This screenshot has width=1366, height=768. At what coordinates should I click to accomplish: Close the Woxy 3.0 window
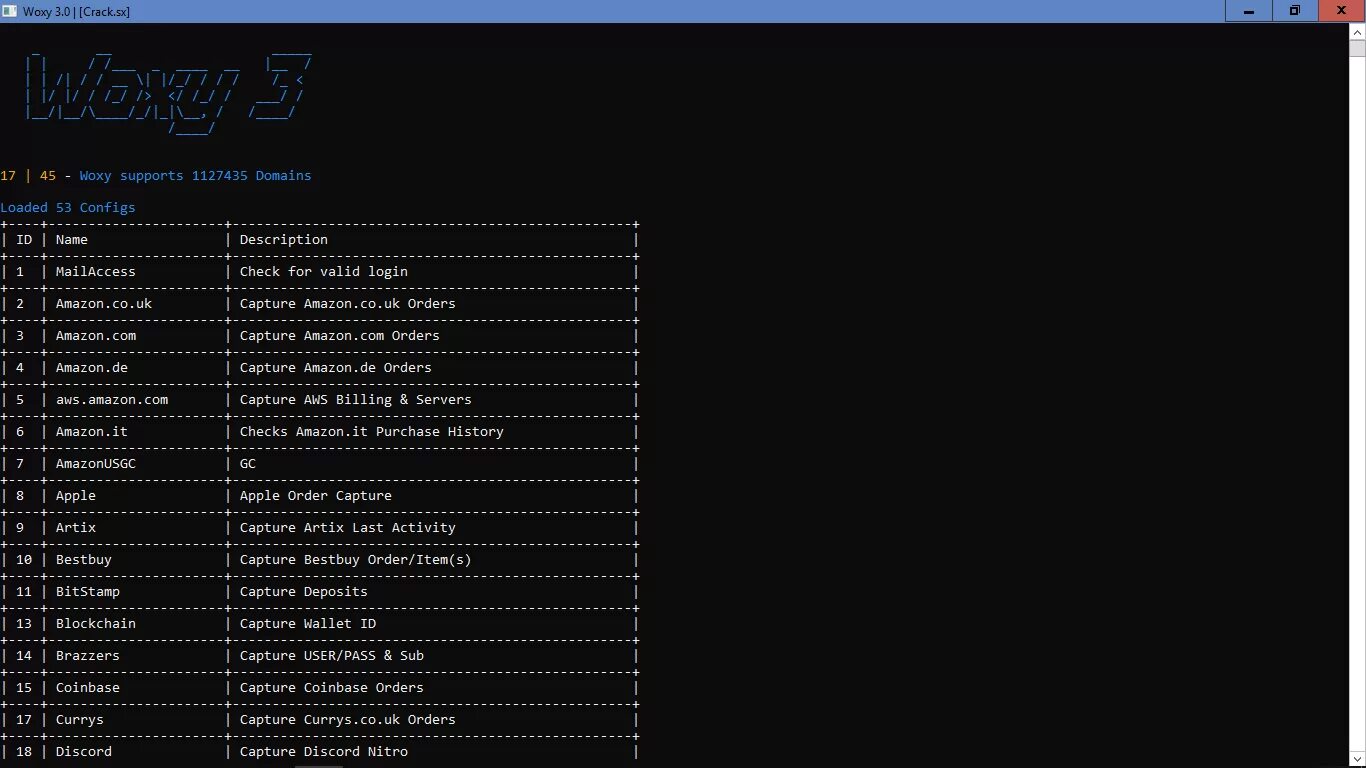click(x=1341, y=10)
